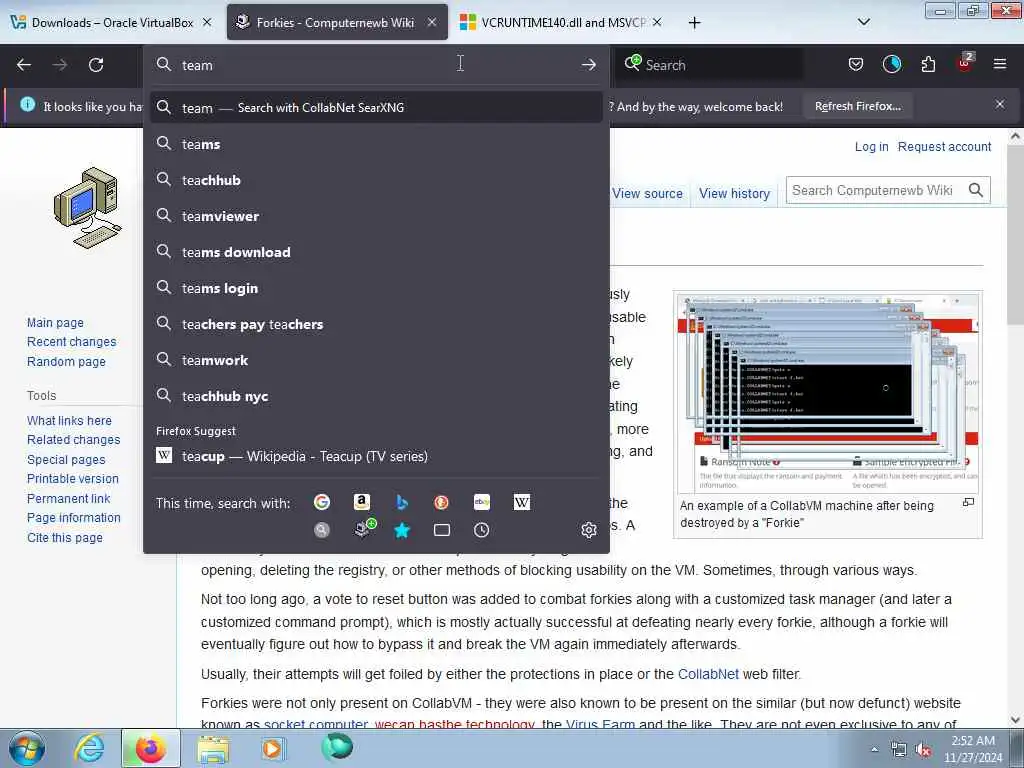Close the Downloads – Oracle VirtualBox tab

[x=207, y=22]
